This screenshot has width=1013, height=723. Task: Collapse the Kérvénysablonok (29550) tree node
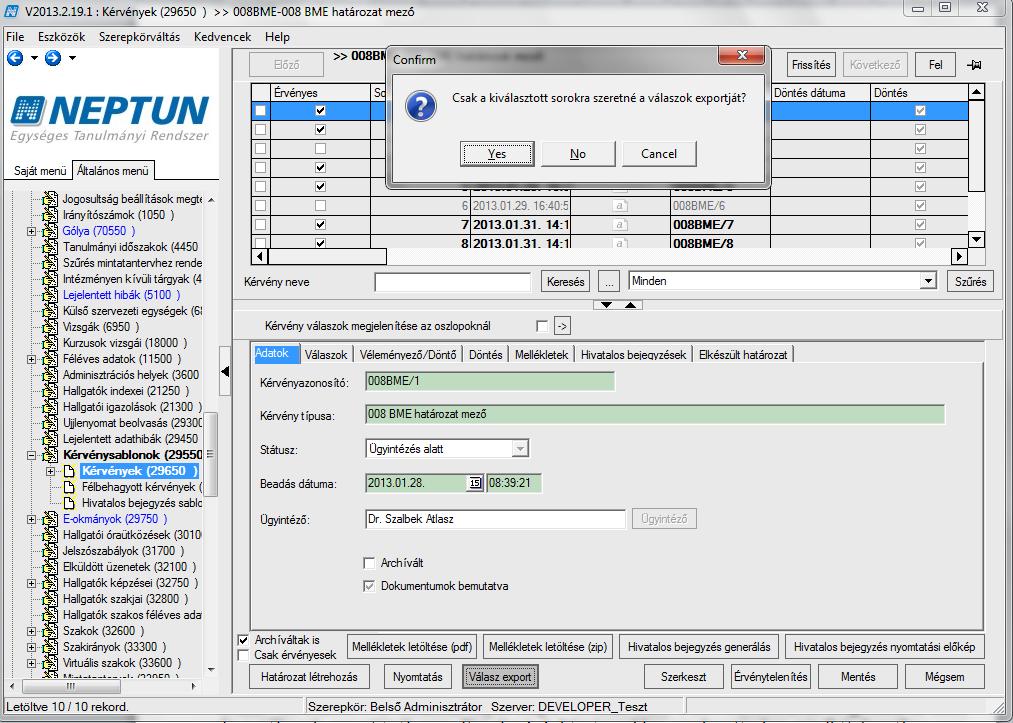tap(31, 455)
